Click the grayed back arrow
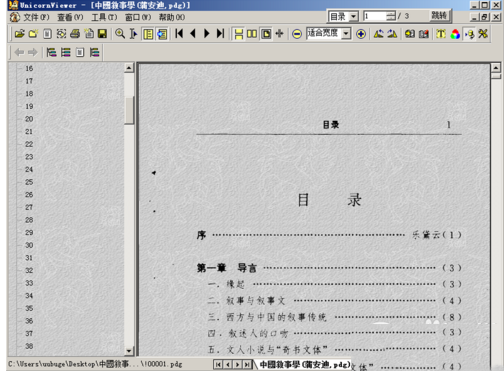Image resolution: width=504 pixels, height=371 pixels. [x=19, y=52]
